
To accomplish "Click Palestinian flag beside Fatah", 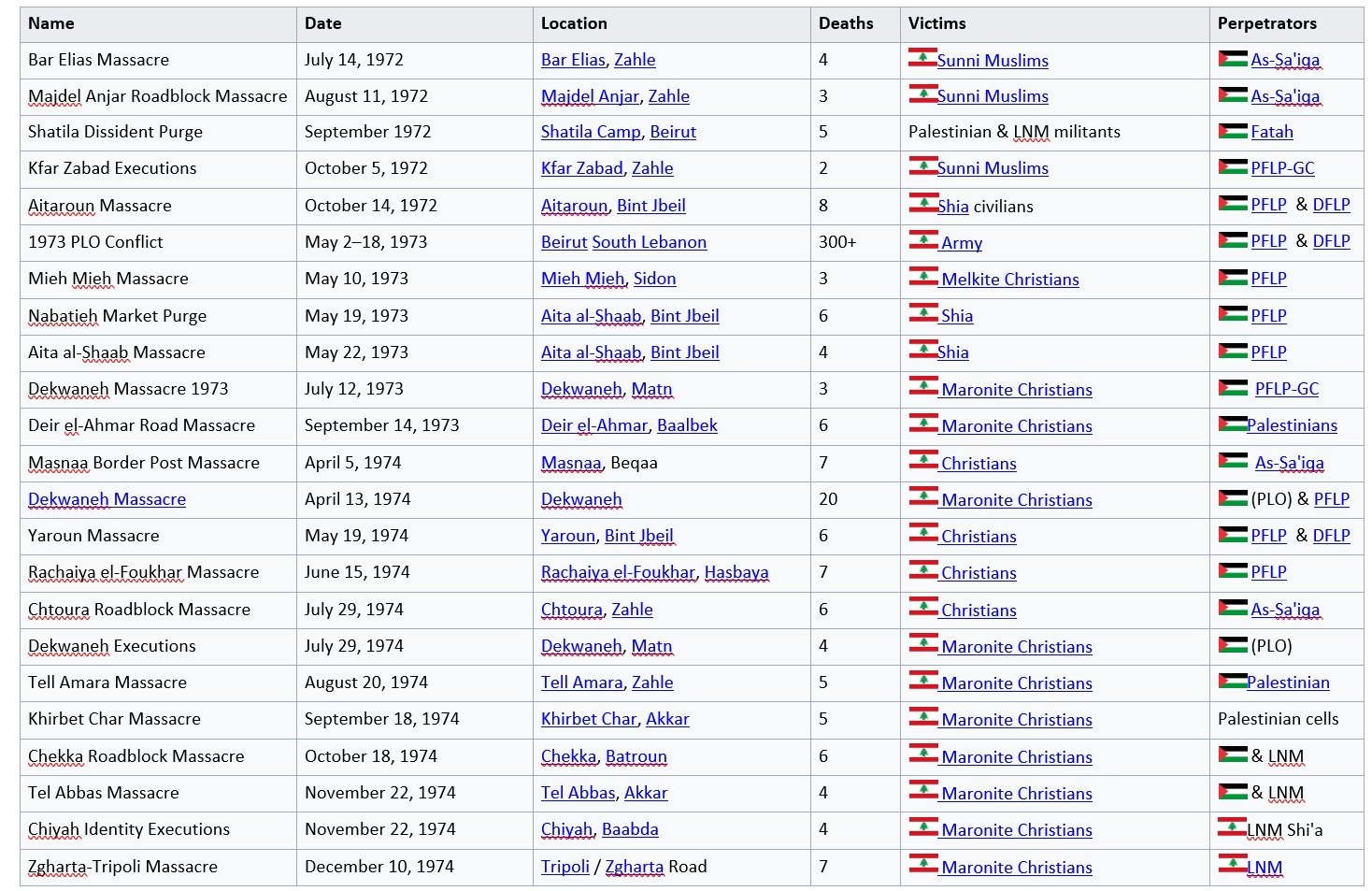I will tap(1233, 131).
